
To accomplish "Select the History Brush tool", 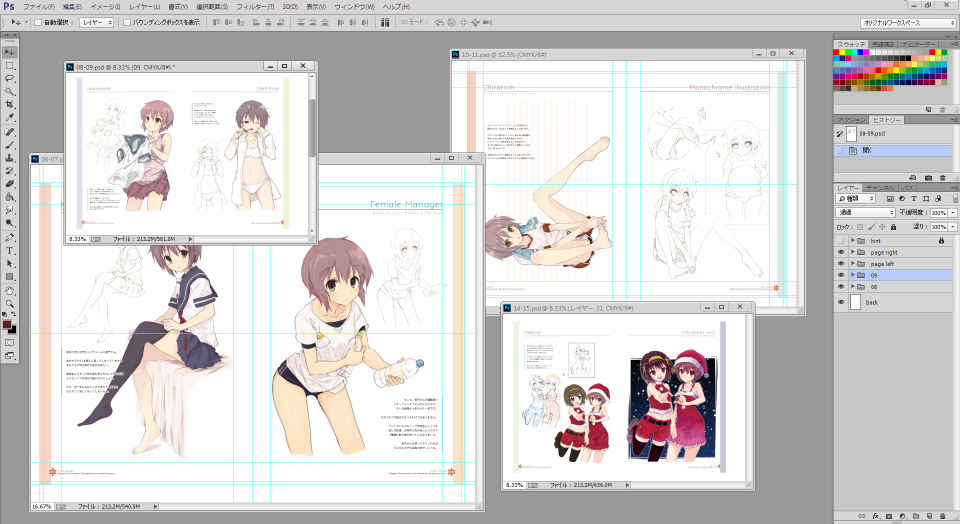I will coord(10,171).
